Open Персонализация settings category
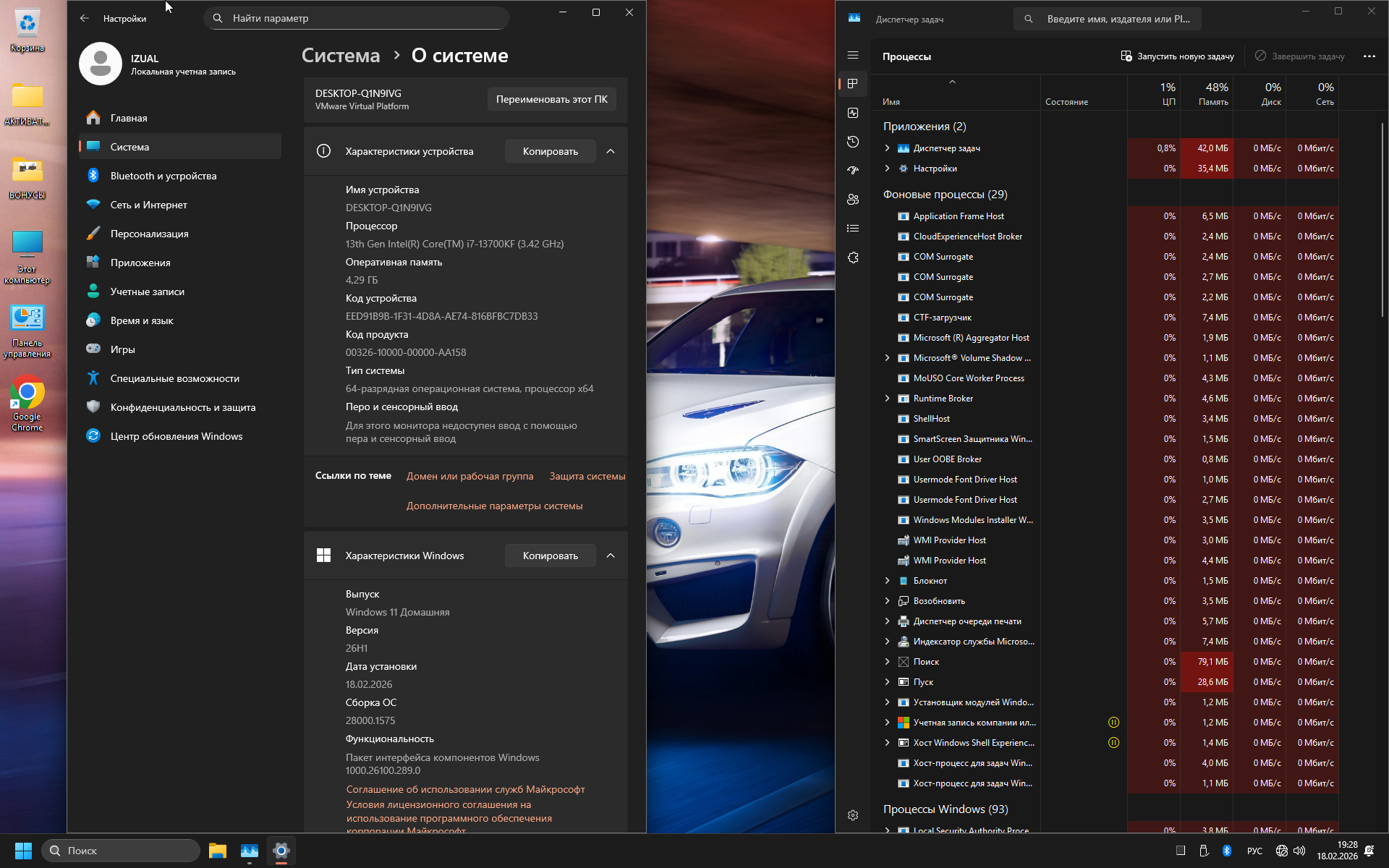1389x868 pixels. [x=149, y=234]
